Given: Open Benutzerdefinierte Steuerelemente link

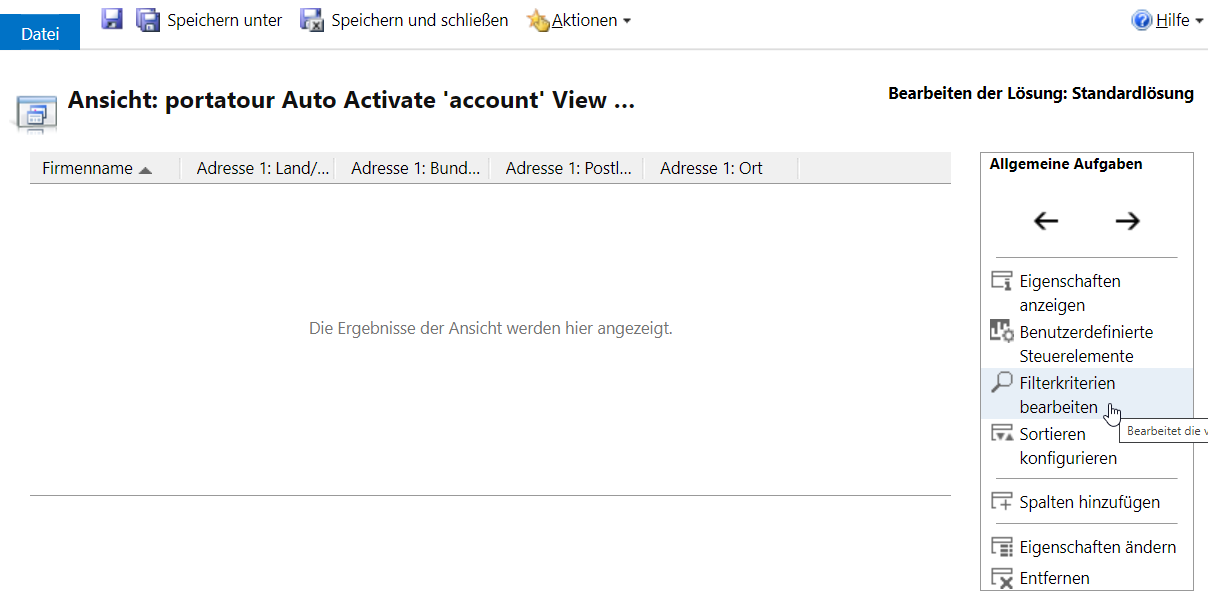Looking at the screenshot, I should click(x=1086, y=344).
